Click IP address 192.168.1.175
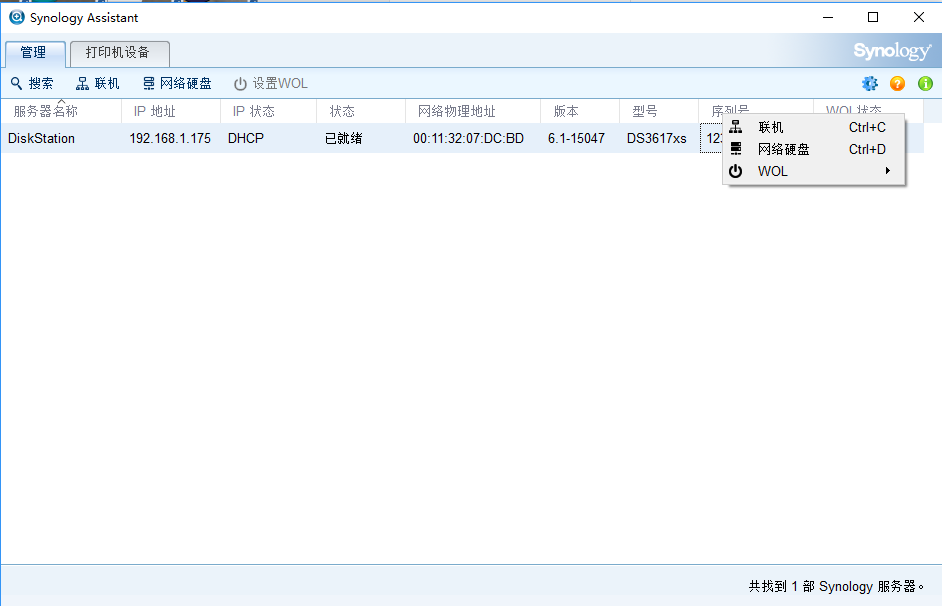The width and height of the screenshot is (942, 606). [x=170, y=139]
